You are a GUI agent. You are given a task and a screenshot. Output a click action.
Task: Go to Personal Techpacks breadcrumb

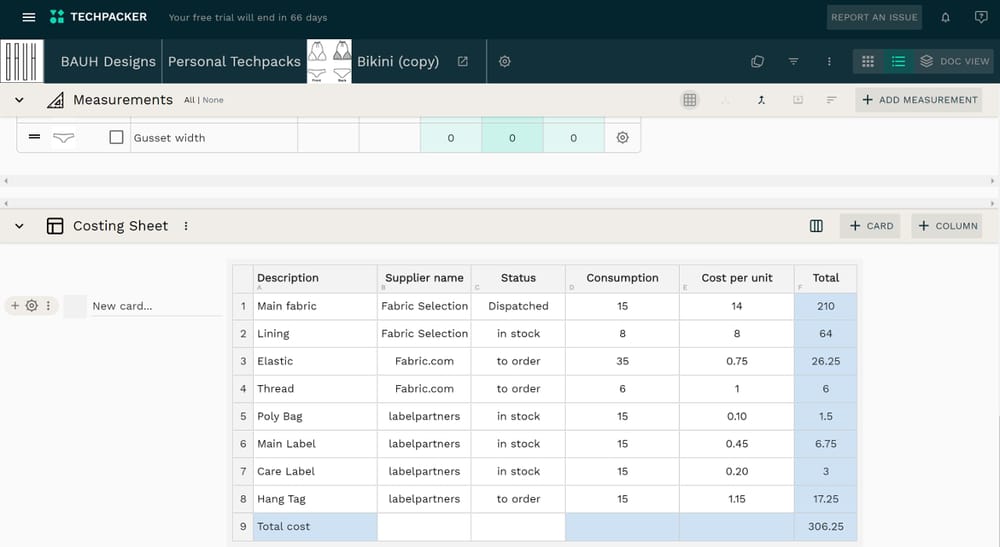click(x=234, y=61)
